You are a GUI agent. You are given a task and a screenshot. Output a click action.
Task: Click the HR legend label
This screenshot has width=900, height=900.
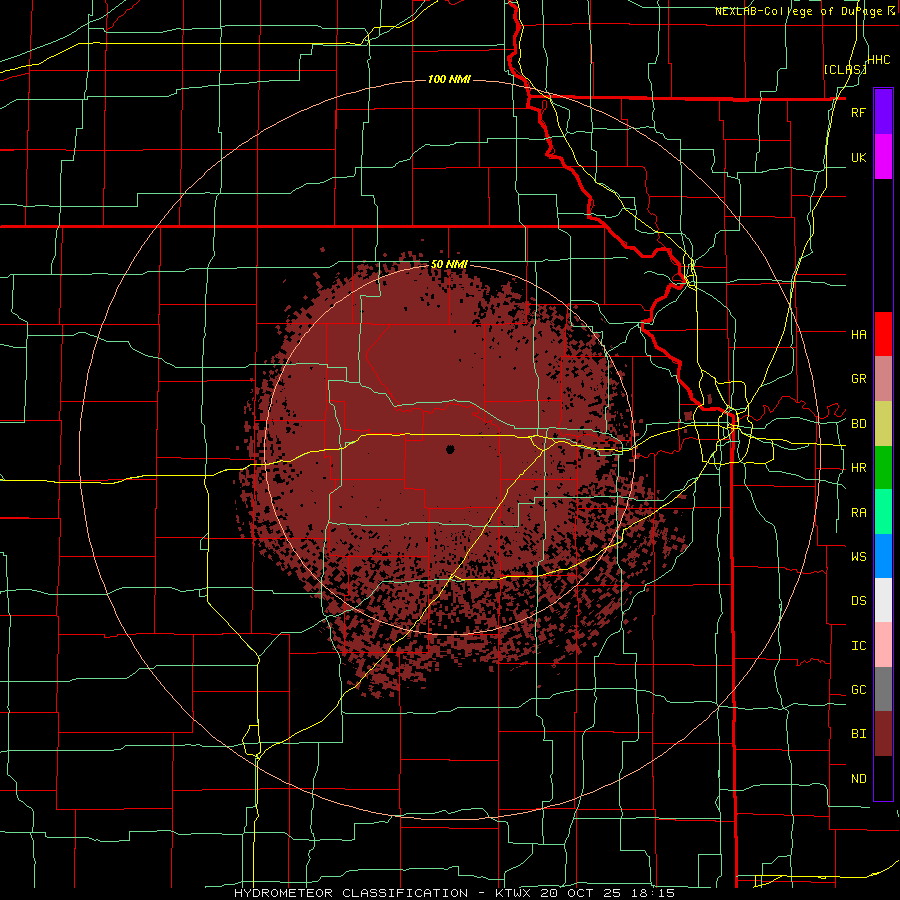[858, 468]
